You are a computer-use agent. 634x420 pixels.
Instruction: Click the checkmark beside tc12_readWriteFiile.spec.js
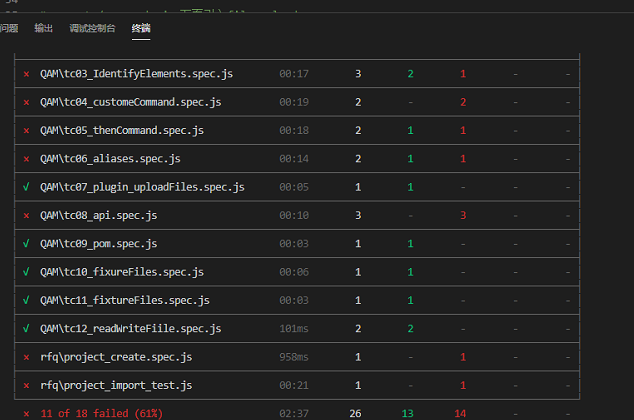point(26,328)
